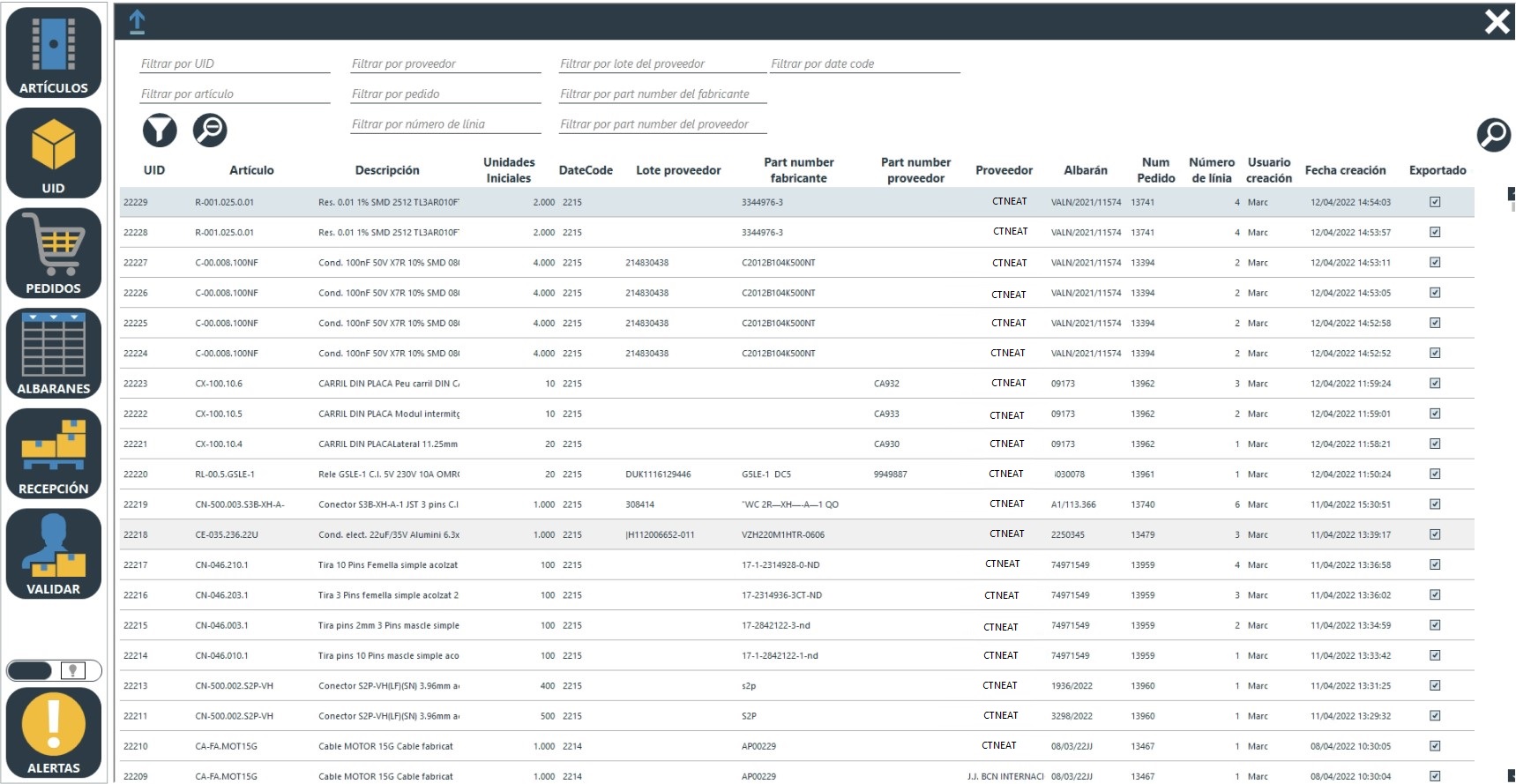The height and width of the screenshot is (784, 1516).
Task: Toggle Exportado checkbox for UID 22213
Action: pos(1435,685)
